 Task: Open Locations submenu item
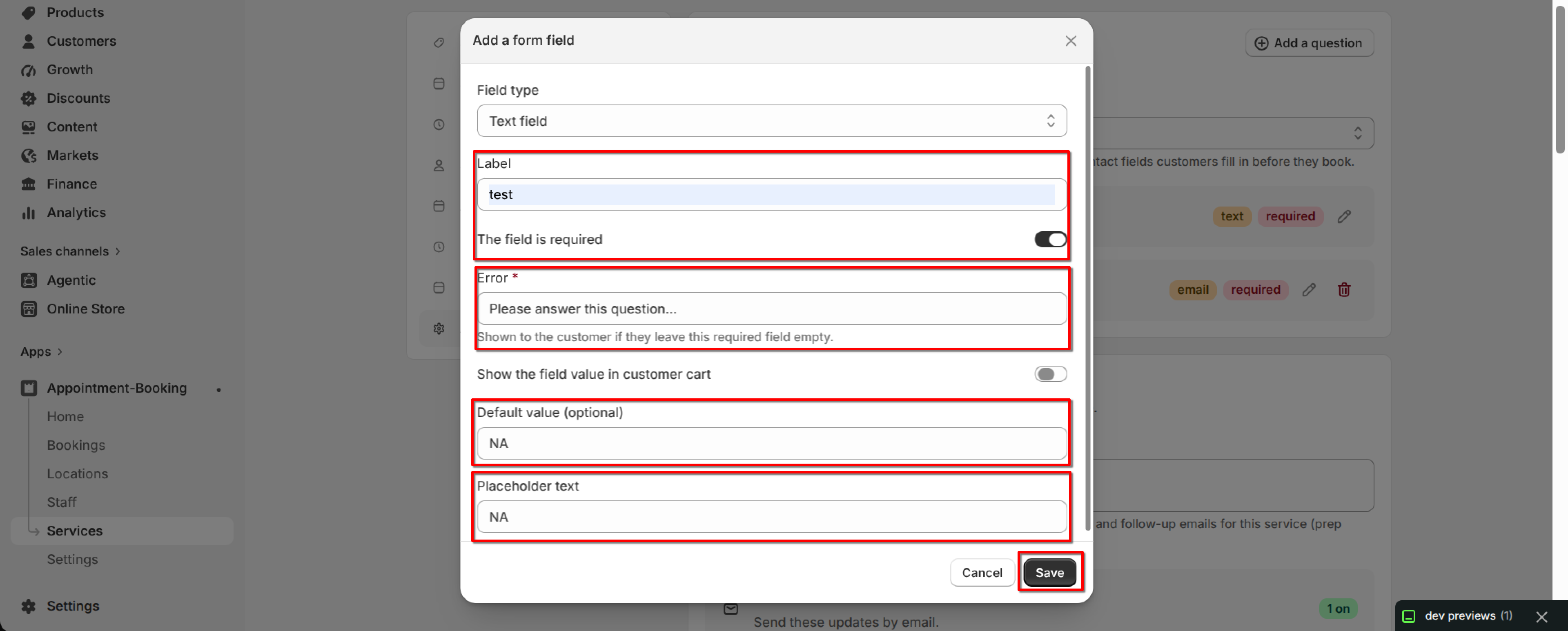tap(77, 473)
